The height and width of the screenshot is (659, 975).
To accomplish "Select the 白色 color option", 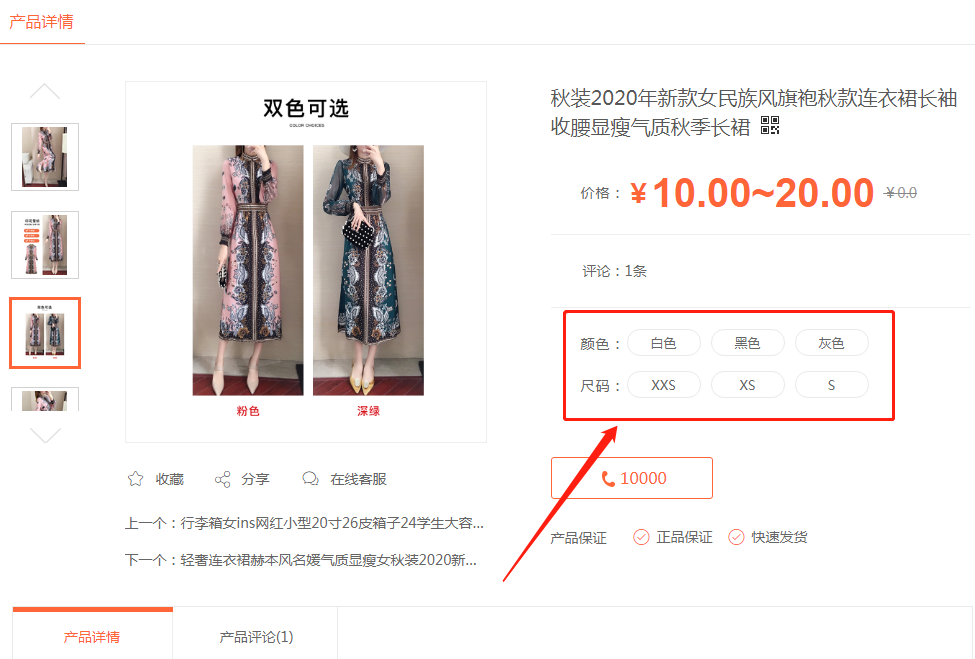I will coord(663,343).
